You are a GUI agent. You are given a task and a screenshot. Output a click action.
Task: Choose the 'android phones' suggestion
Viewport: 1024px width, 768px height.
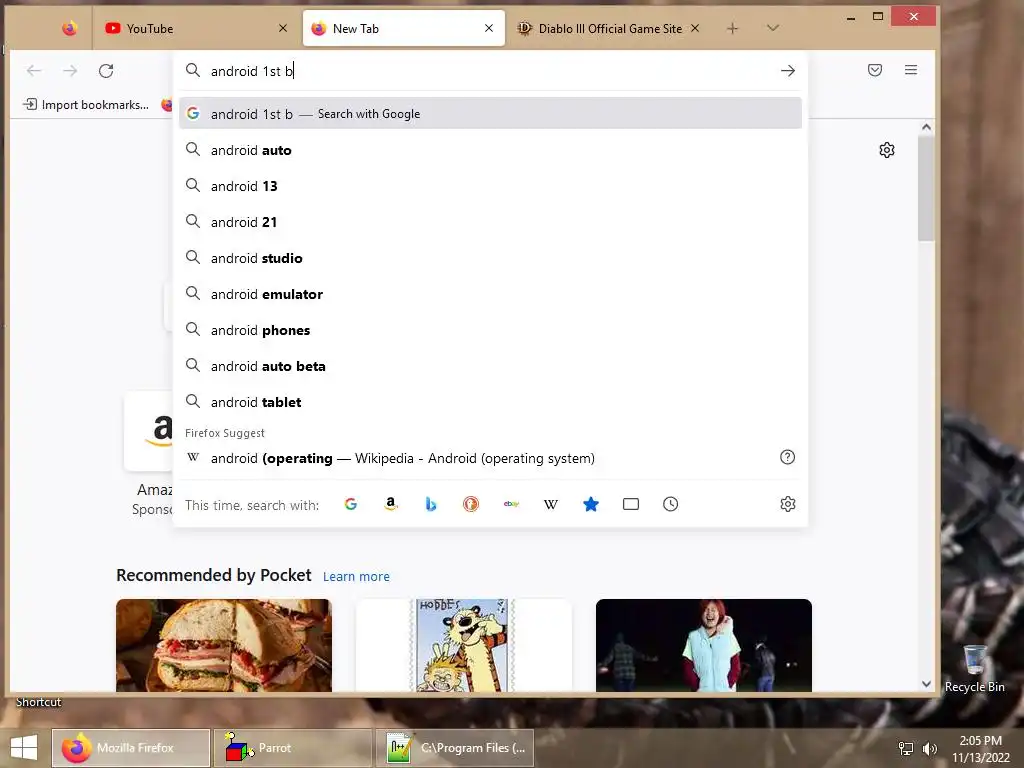pos(490,330)
